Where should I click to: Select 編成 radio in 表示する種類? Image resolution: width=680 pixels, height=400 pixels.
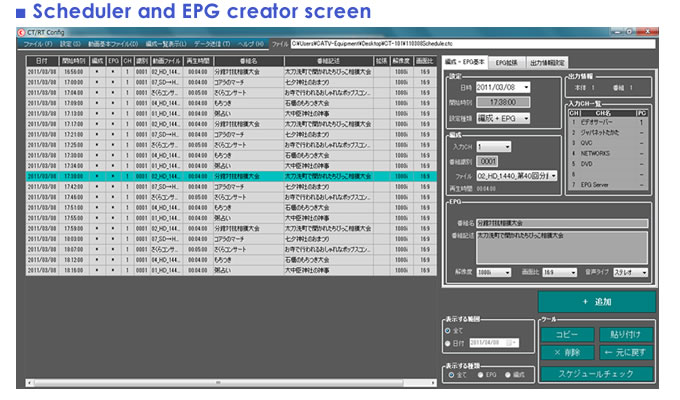[x=508, y=375]
